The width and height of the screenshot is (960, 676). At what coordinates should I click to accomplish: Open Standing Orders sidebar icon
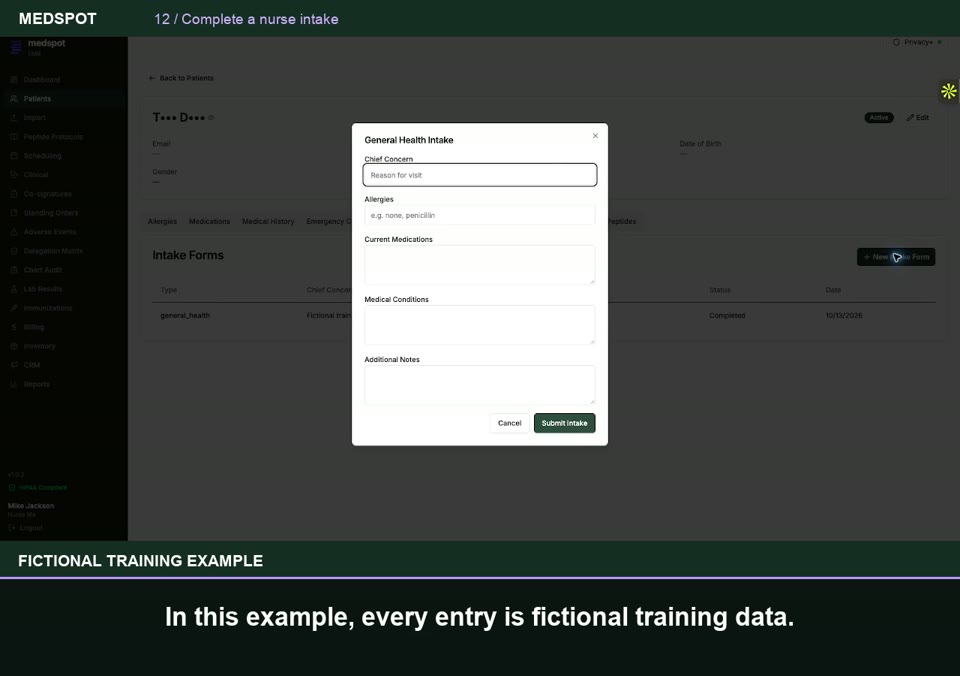pyautogui.click(x=14, y=212)
